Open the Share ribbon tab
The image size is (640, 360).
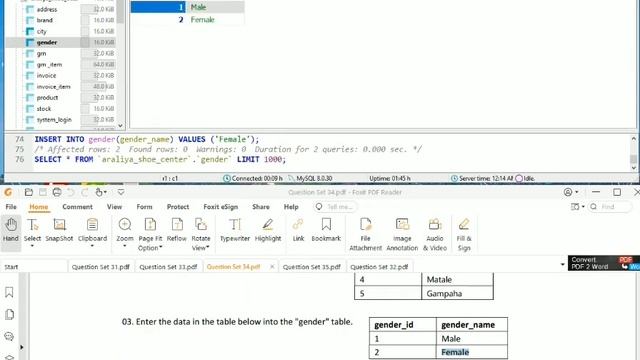[x=261, y=207]
